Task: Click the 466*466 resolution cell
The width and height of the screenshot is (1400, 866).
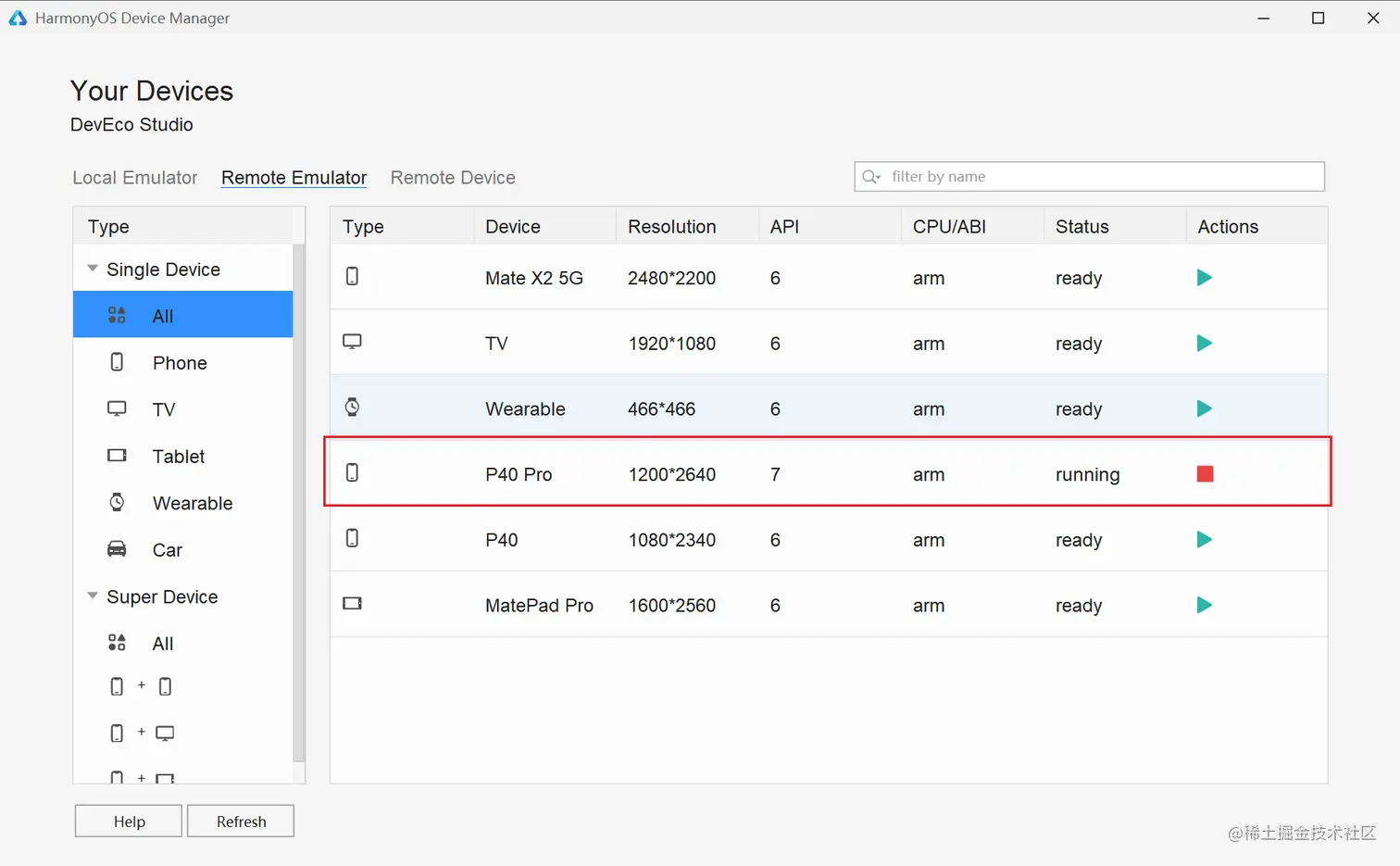Action: coord(661,409)
